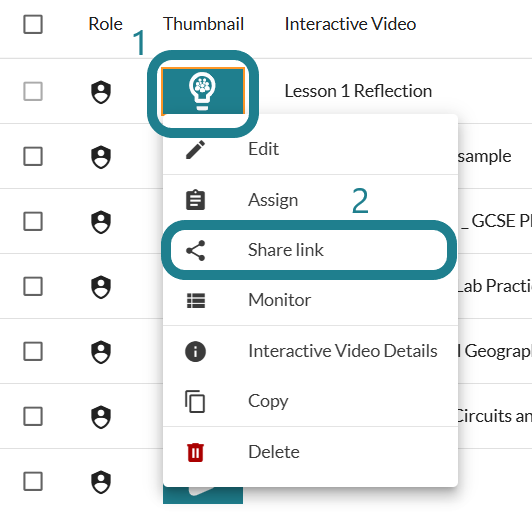Click the share icon in Share link row

[195, 250]
